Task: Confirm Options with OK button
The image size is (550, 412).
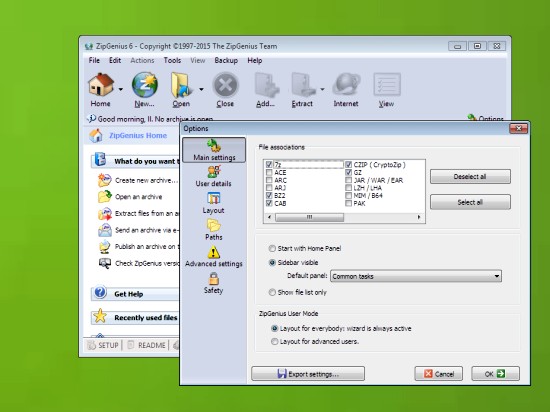Action: click(x=495, y=374)
